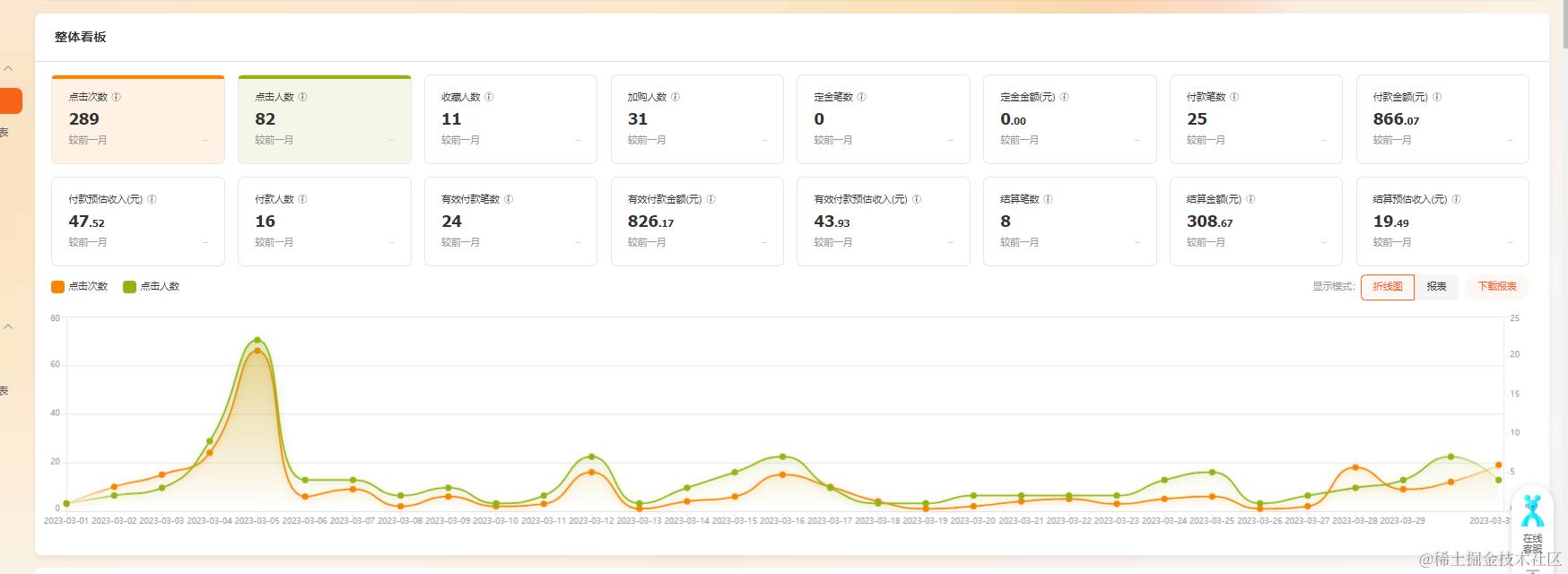1568x574 pixels.
Task: Click info icon next to 付款人数
Action: (302, 199)
